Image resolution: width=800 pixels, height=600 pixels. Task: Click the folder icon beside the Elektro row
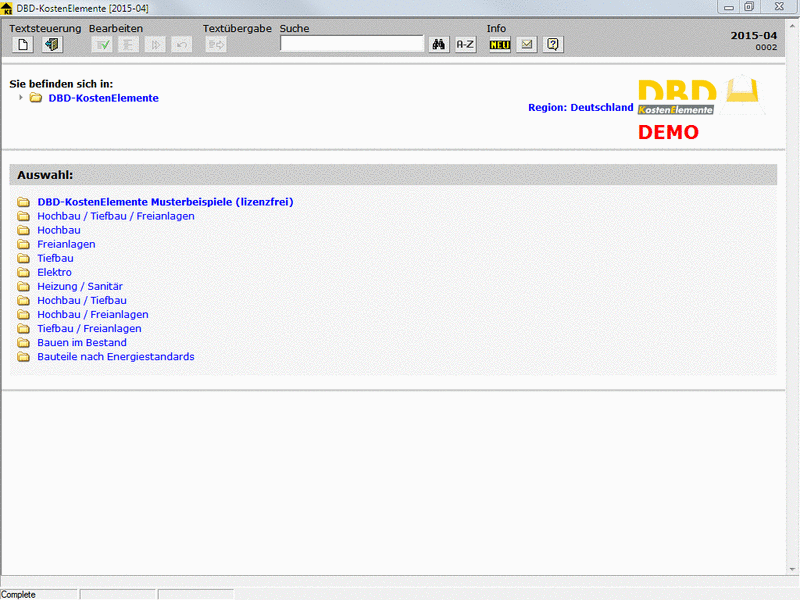[23, 272]
